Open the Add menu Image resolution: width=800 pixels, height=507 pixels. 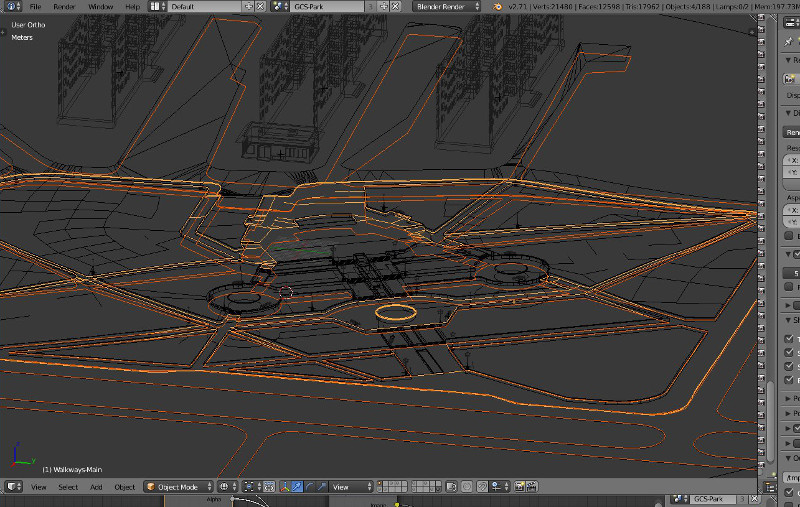(96, 487)
